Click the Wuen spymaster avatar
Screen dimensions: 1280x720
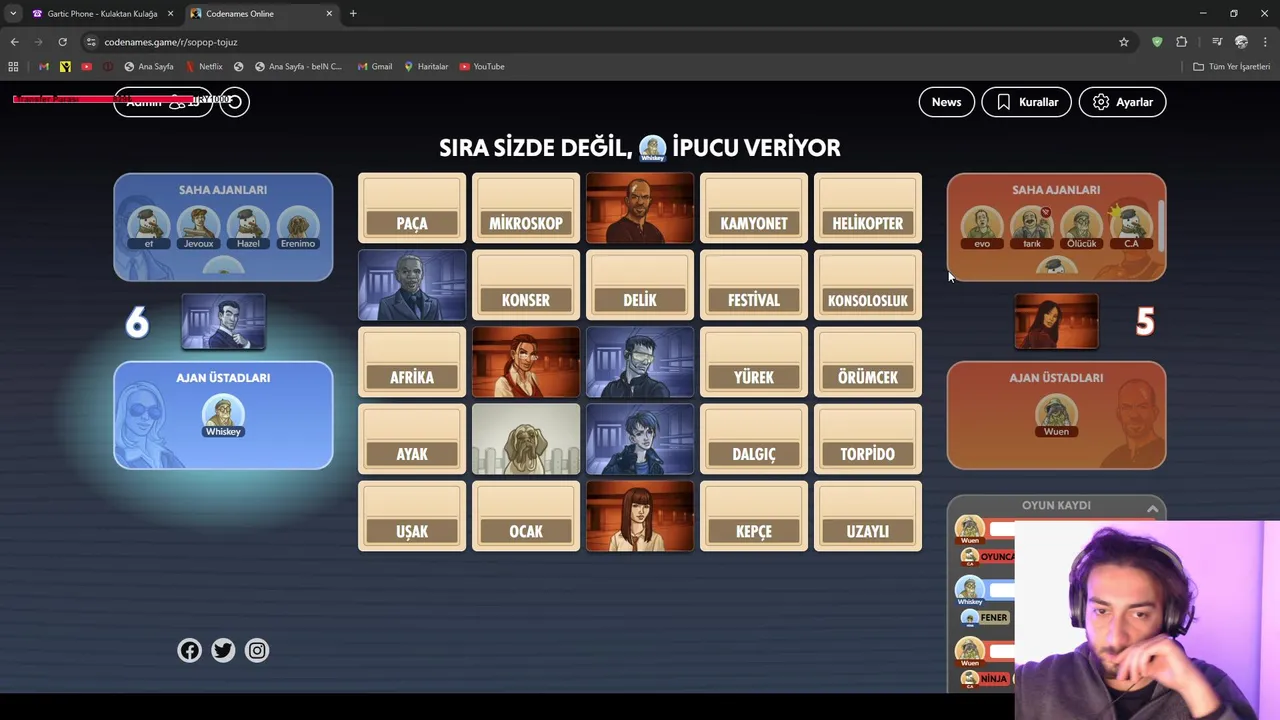pos(1056,412)
